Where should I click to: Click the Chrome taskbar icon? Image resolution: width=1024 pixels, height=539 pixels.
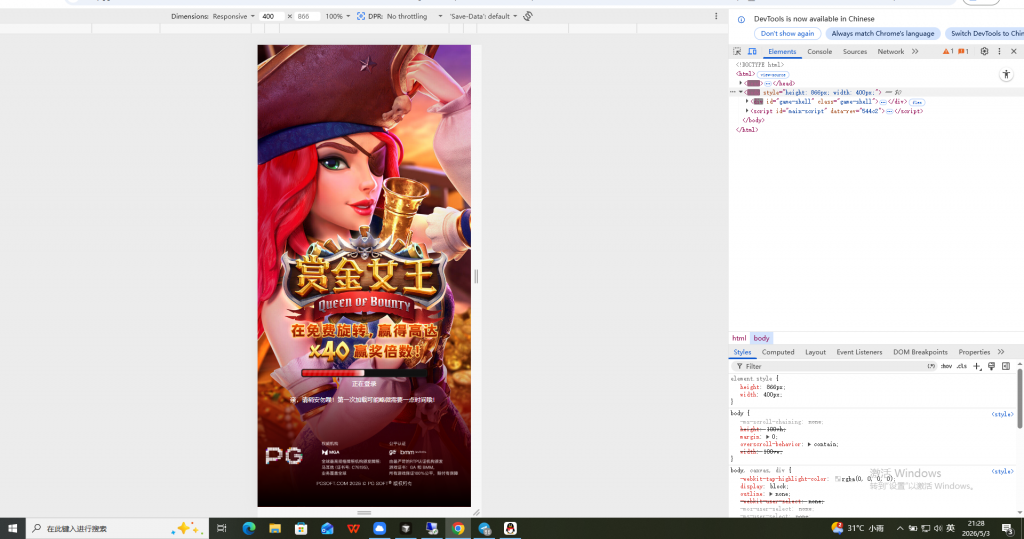click(458, 529)
